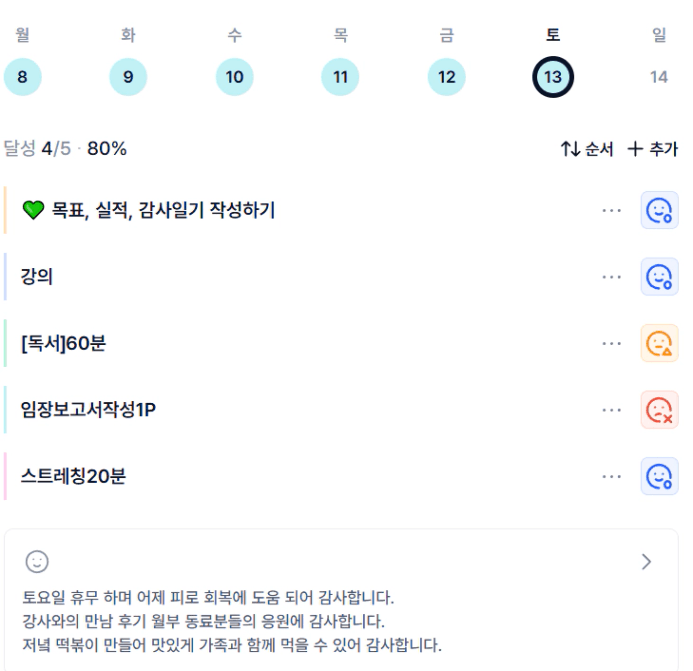The height and width of the screenshot is (671, 693).
Task: Open the three-dot menu for 임장보고서작성1P
Action: (612, 410)
